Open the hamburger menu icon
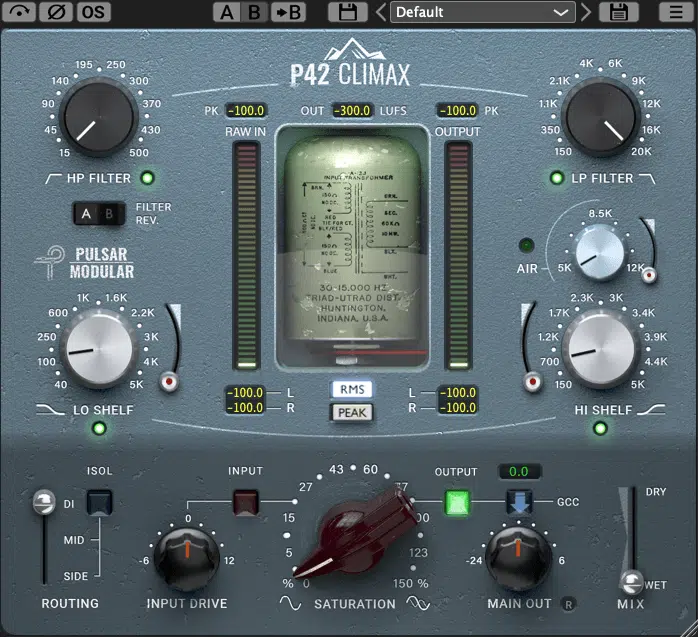 click(674, 12)
